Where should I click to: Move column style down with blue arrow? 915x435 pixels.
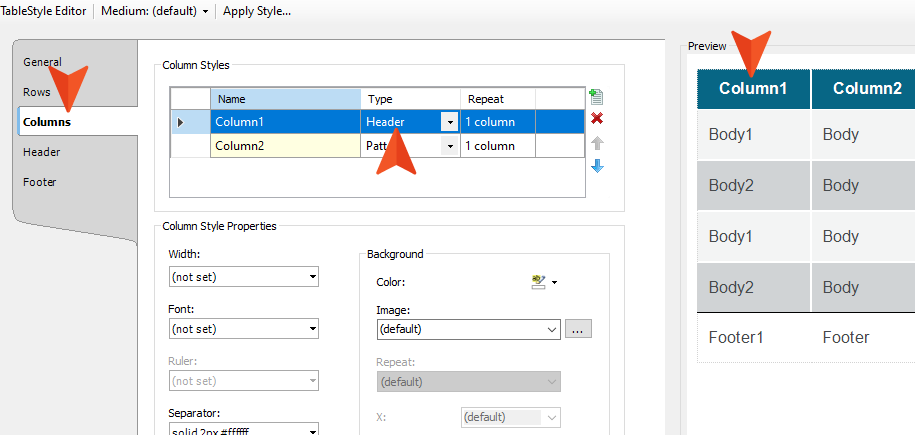coord(597,166)
